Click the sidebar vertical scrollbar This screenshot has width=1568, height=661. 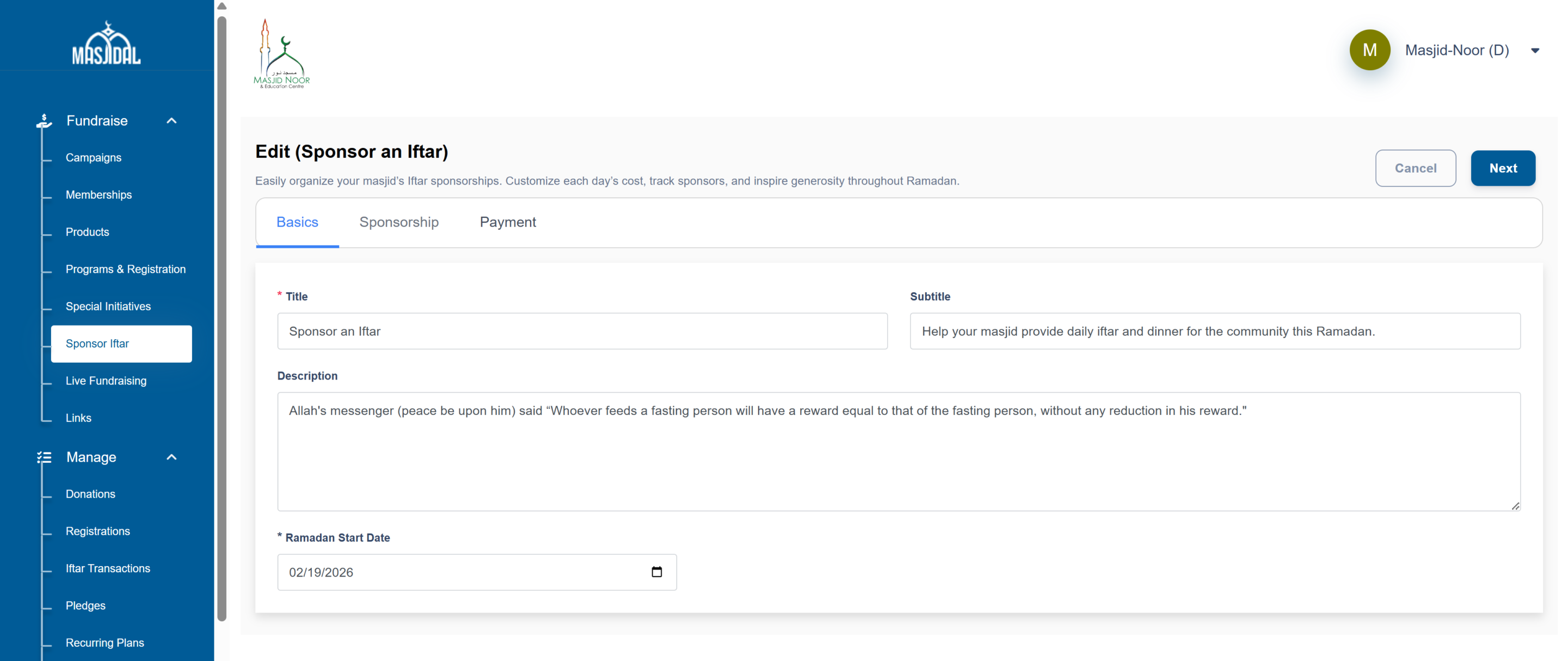pyautogui.click(x=222, y=317)
